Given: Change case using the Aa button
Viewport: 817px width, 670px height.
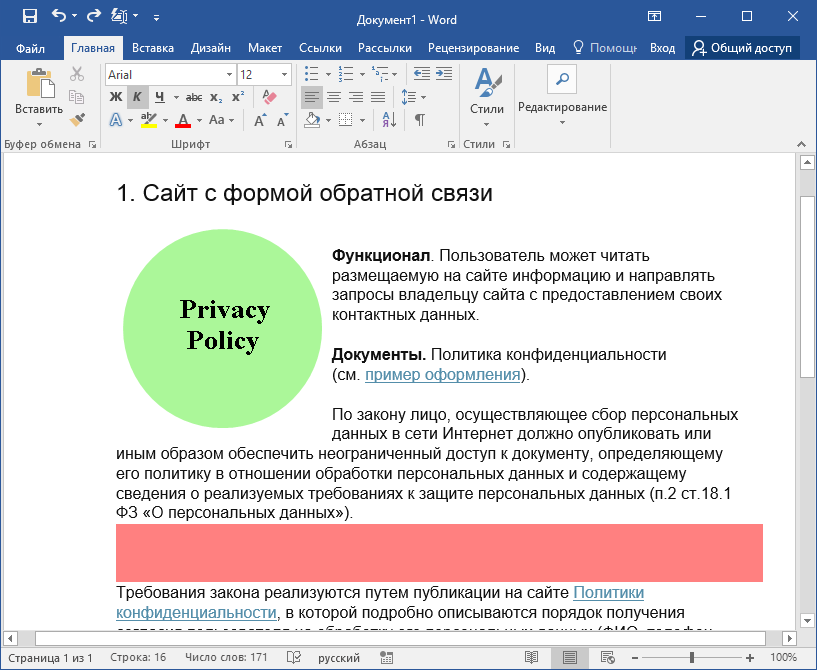Looking at the screenshot, I should pos(216,120).
